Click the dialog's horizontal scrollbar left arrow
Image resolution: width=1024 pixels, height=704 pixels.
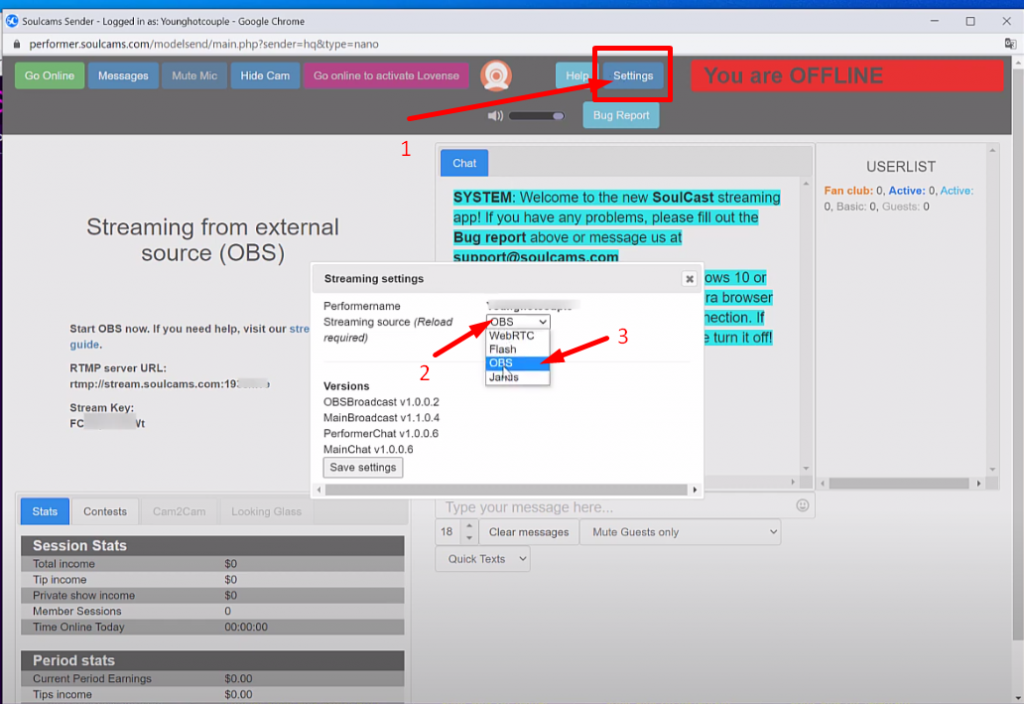(319, 490)
